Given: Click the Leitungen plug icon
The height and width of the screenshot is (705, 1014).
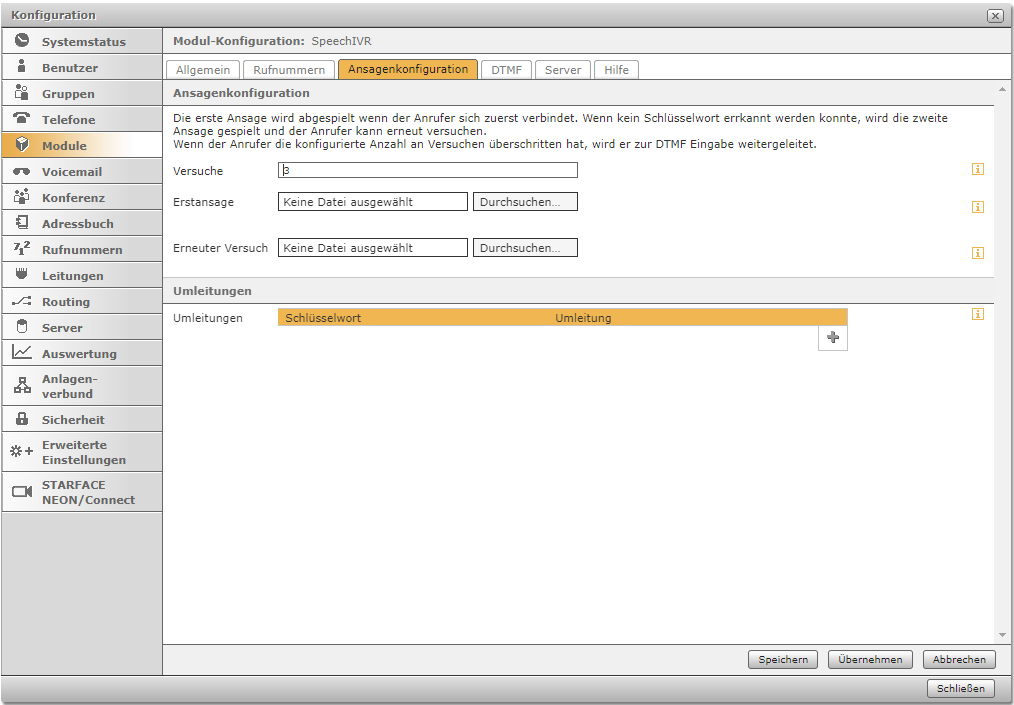Looking at the screenshot, I should (x=22, y=274).
